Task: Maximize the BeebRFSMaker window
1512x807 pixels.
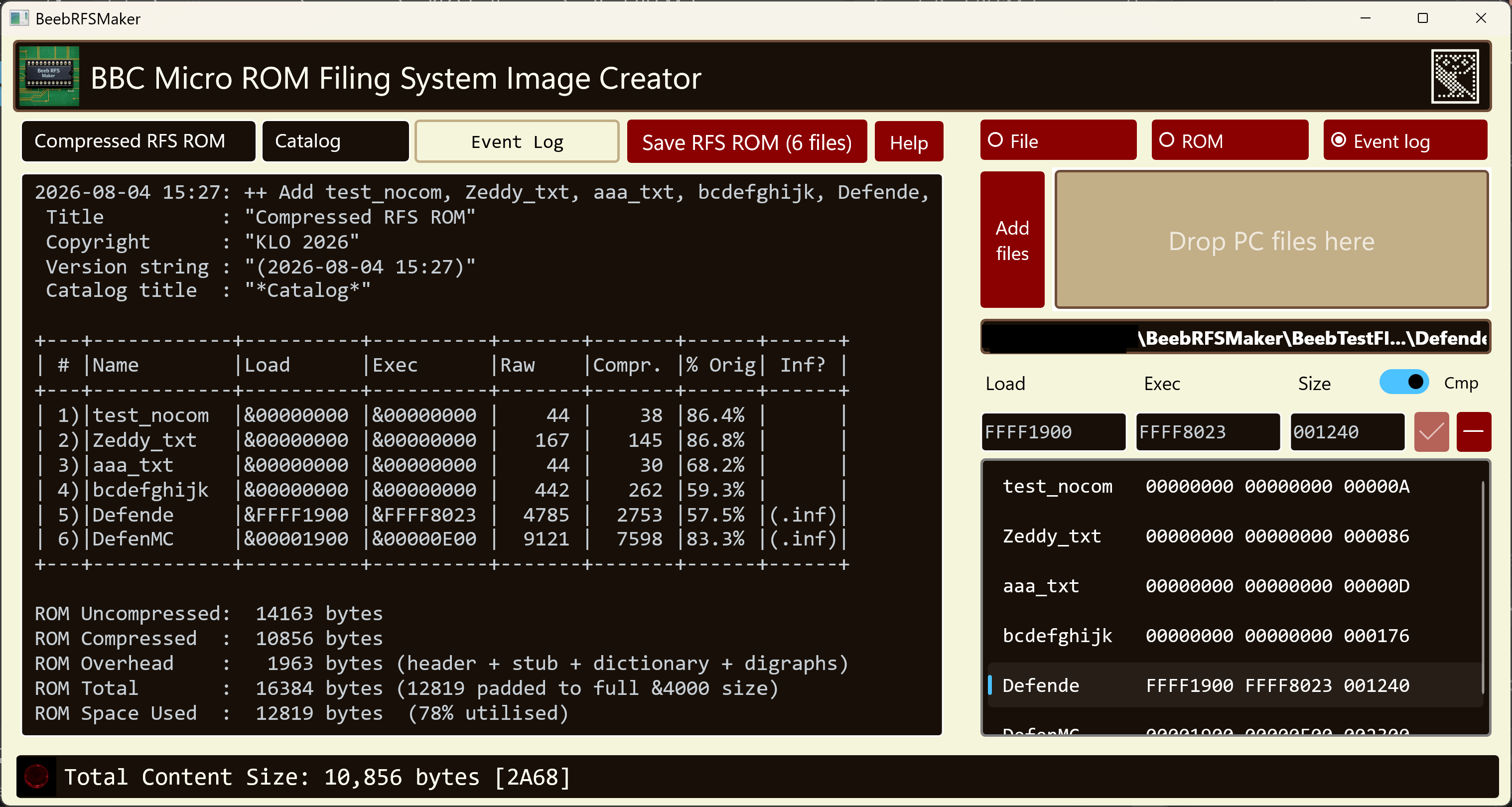Action: tap(1423, 18)
